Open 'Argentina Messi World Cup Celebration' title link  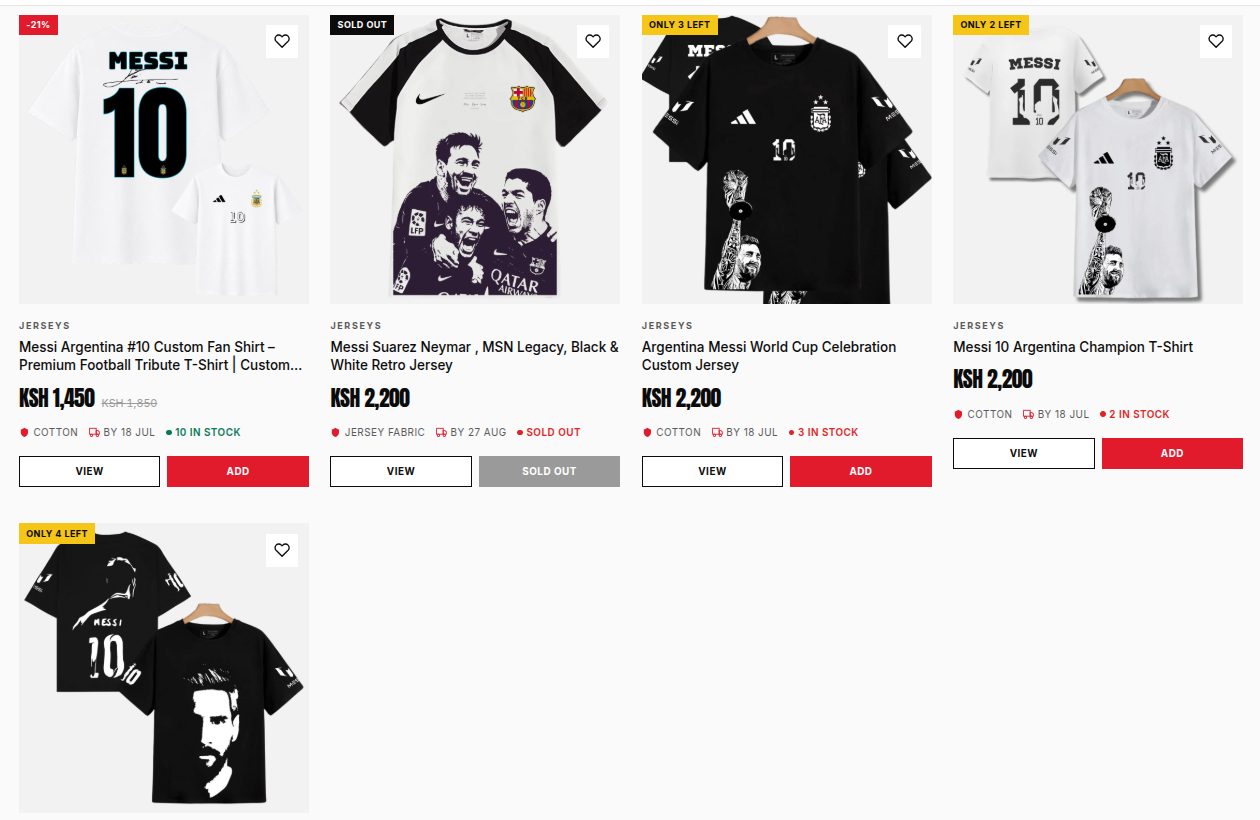click(769, 356)
